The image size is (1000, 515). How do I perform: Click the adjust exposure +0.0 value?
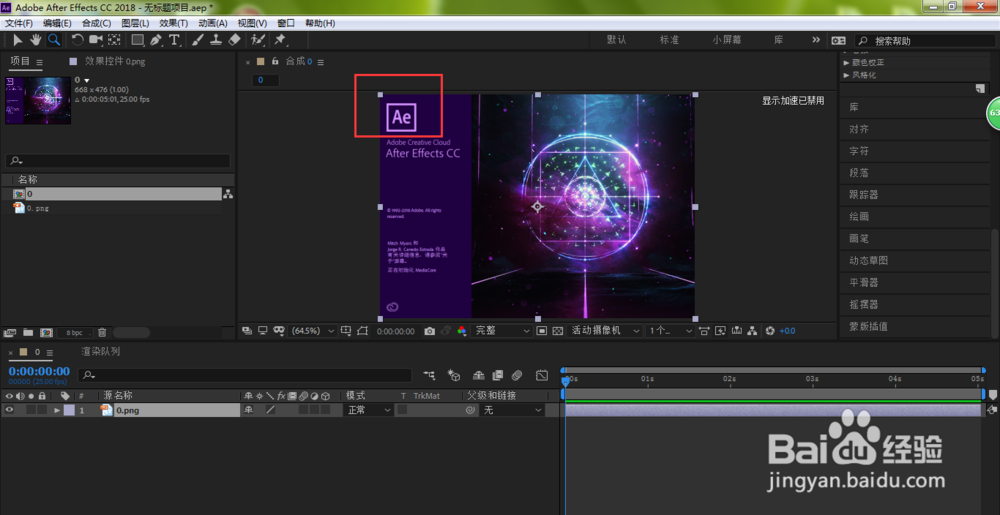(x=788, y=331)
